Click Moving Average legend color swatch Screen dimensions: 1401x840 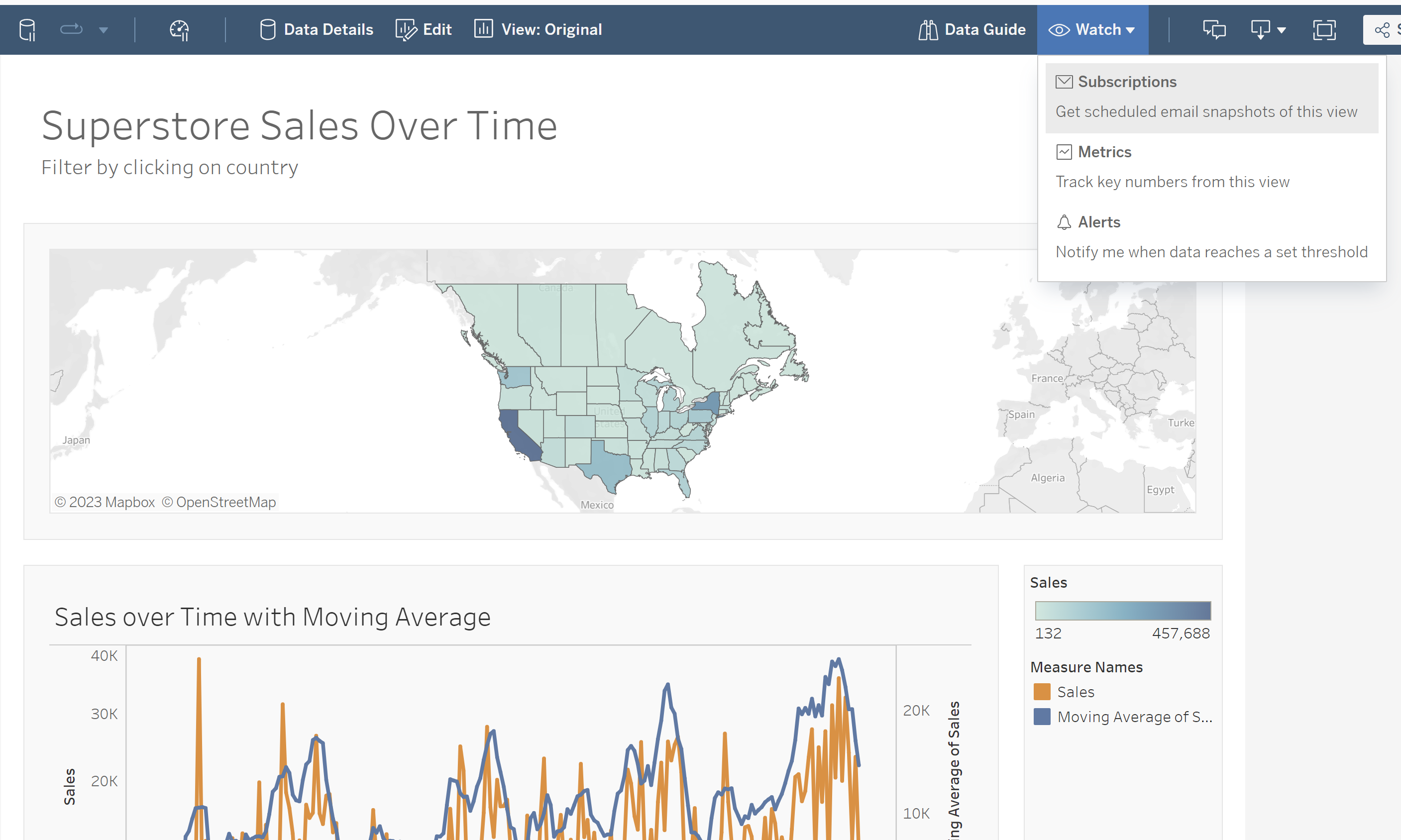(1042, 717)
